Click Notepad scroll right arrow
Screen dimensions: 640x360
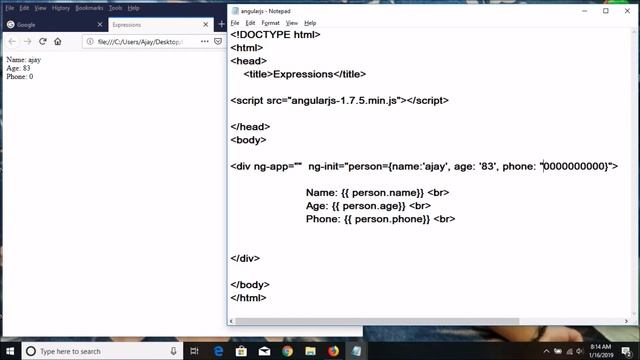[626, 321]
